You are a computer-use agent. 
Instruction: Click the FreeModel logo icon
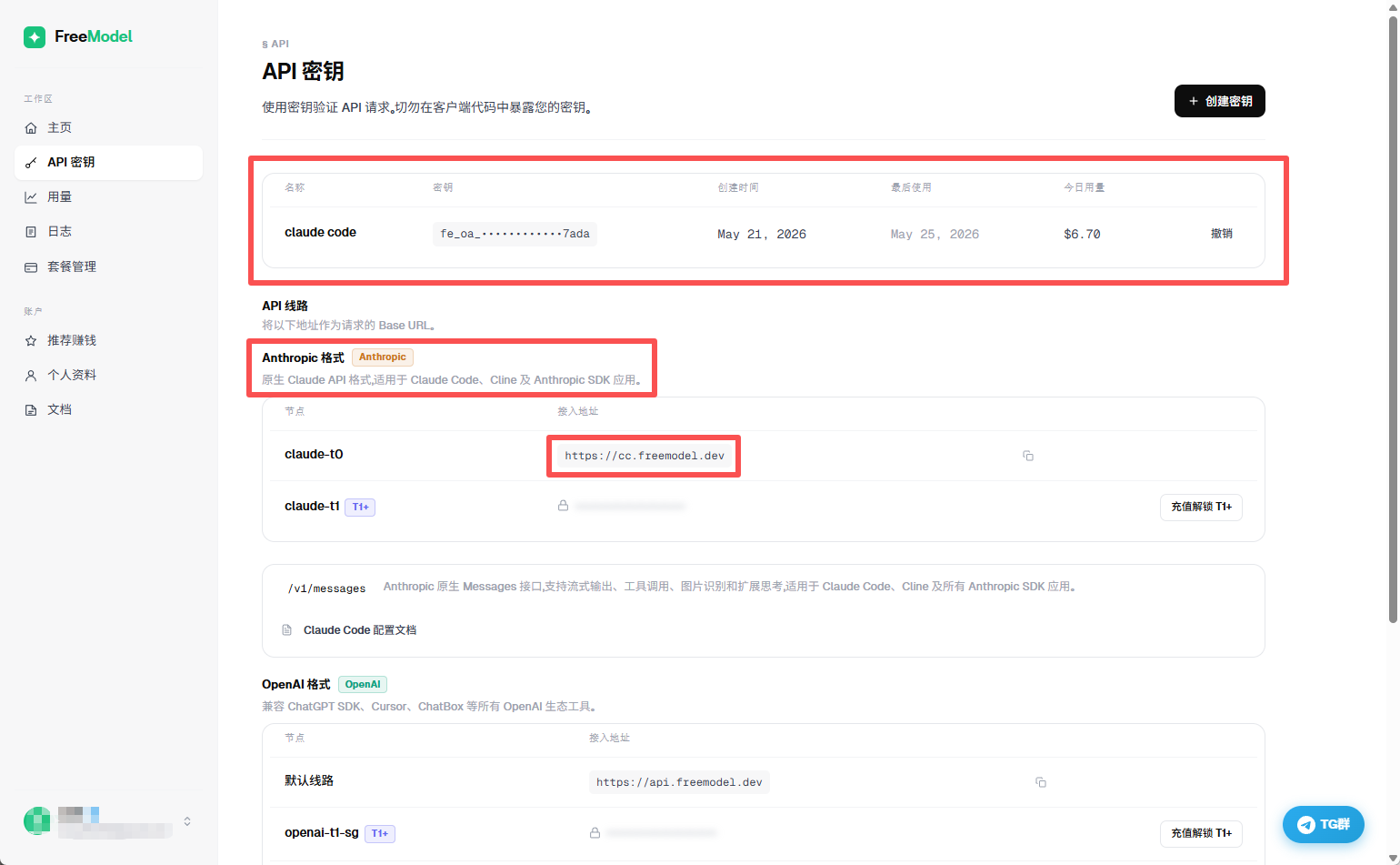[35, 36]
